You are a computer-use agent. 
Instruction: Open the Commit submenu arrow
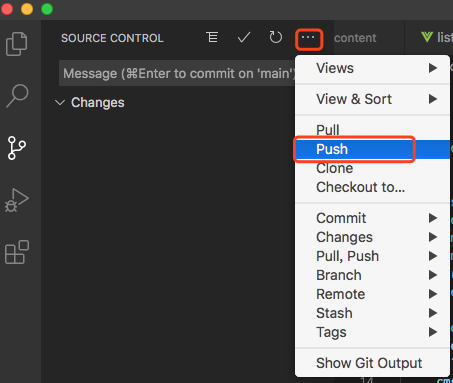[x=433, y=218]
